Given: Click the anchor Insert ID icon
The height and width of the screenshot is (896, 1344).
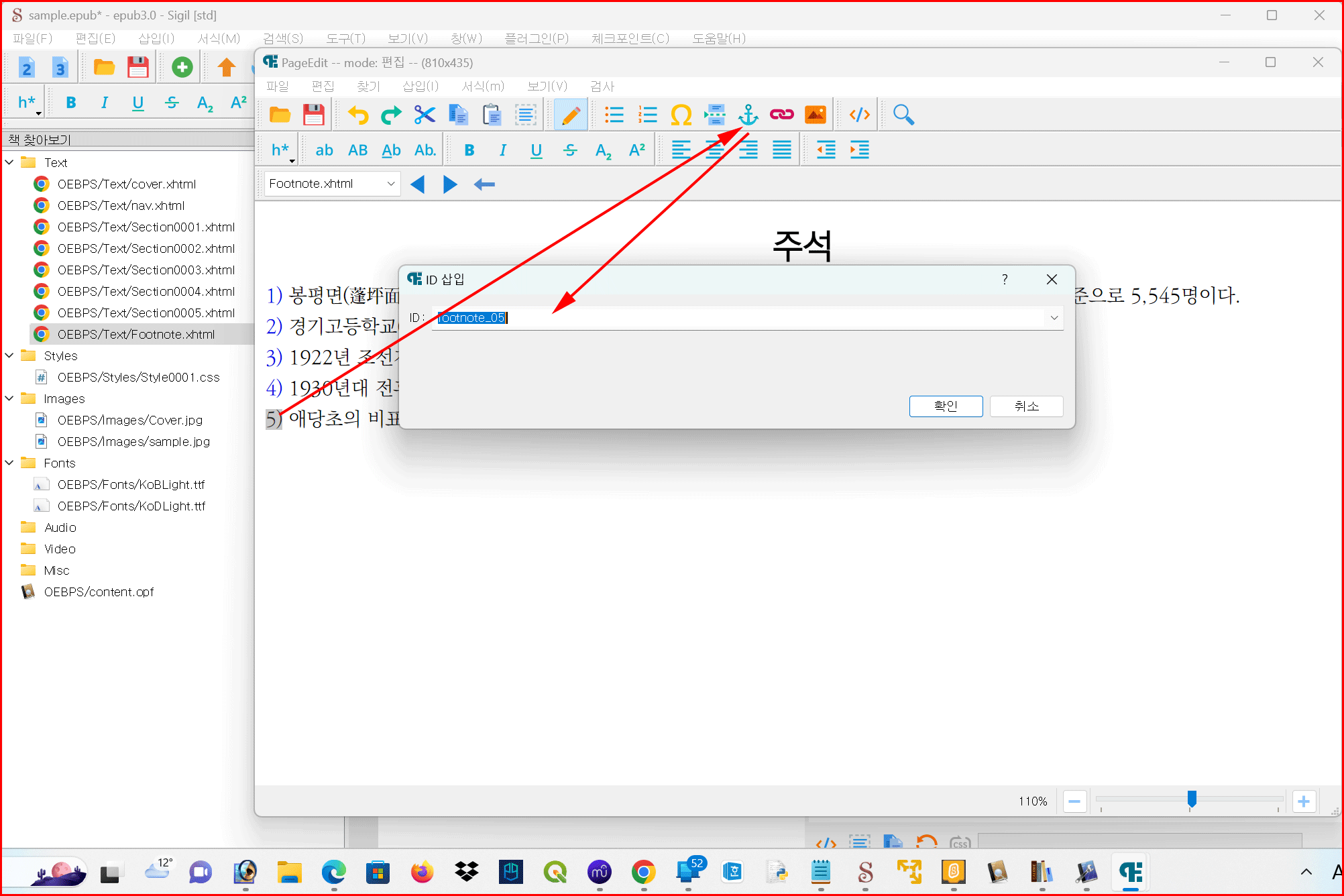Looking at the screenshot, I should point(748,115).
